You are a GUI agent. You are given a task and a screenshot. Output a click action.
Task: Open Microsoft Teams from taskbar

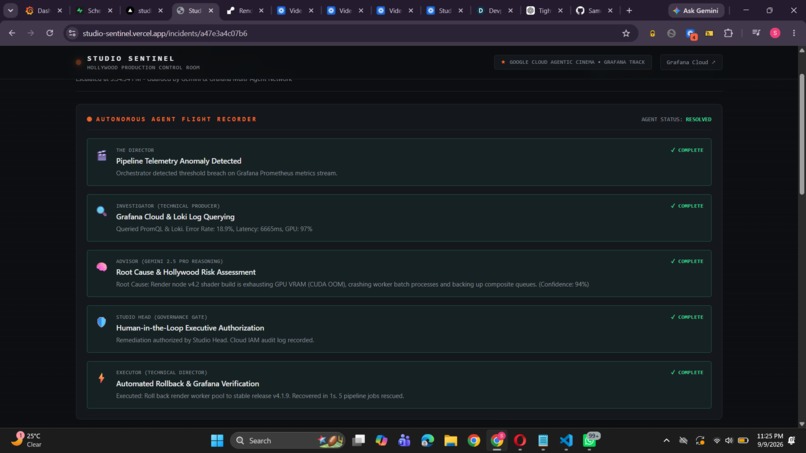coord(405,441)
